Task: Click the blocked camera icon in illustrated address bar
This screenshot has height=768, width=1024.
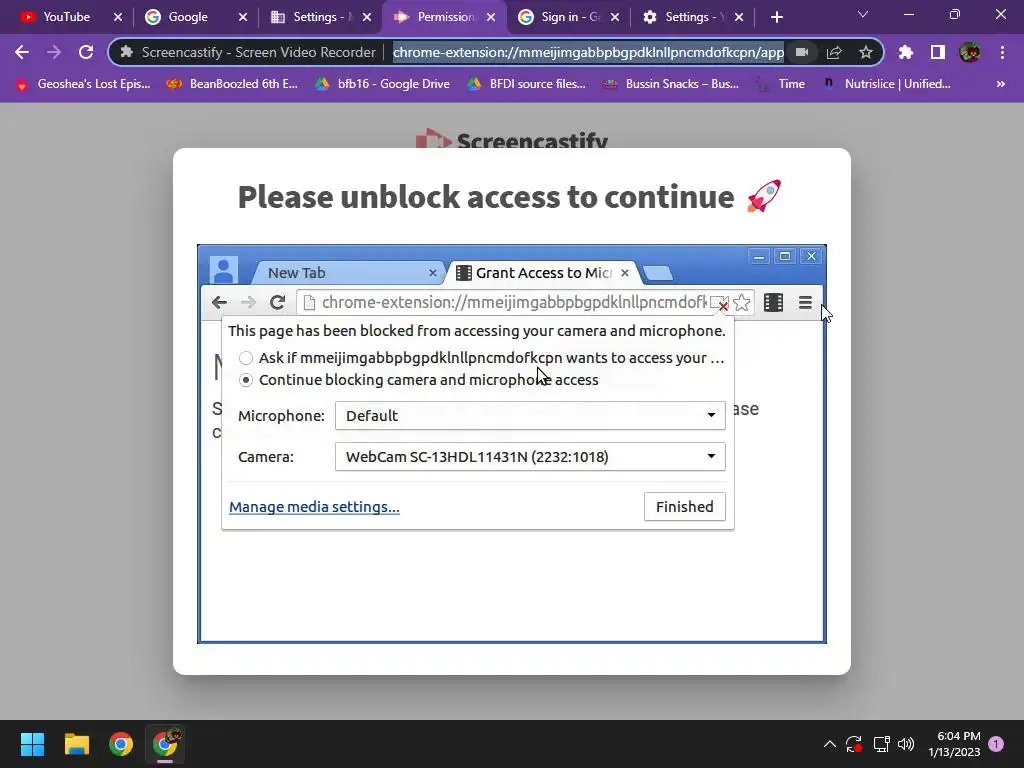Action: tap(718, 303)
